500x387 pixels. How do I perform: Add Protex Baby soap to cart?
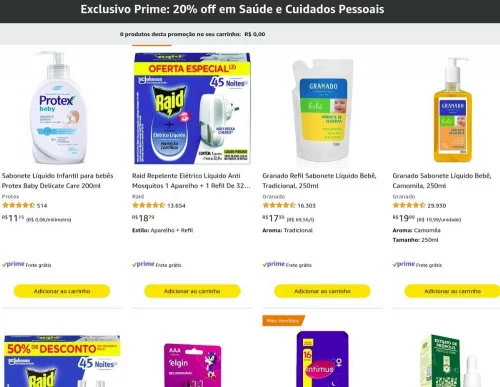[x=62, y=291]
